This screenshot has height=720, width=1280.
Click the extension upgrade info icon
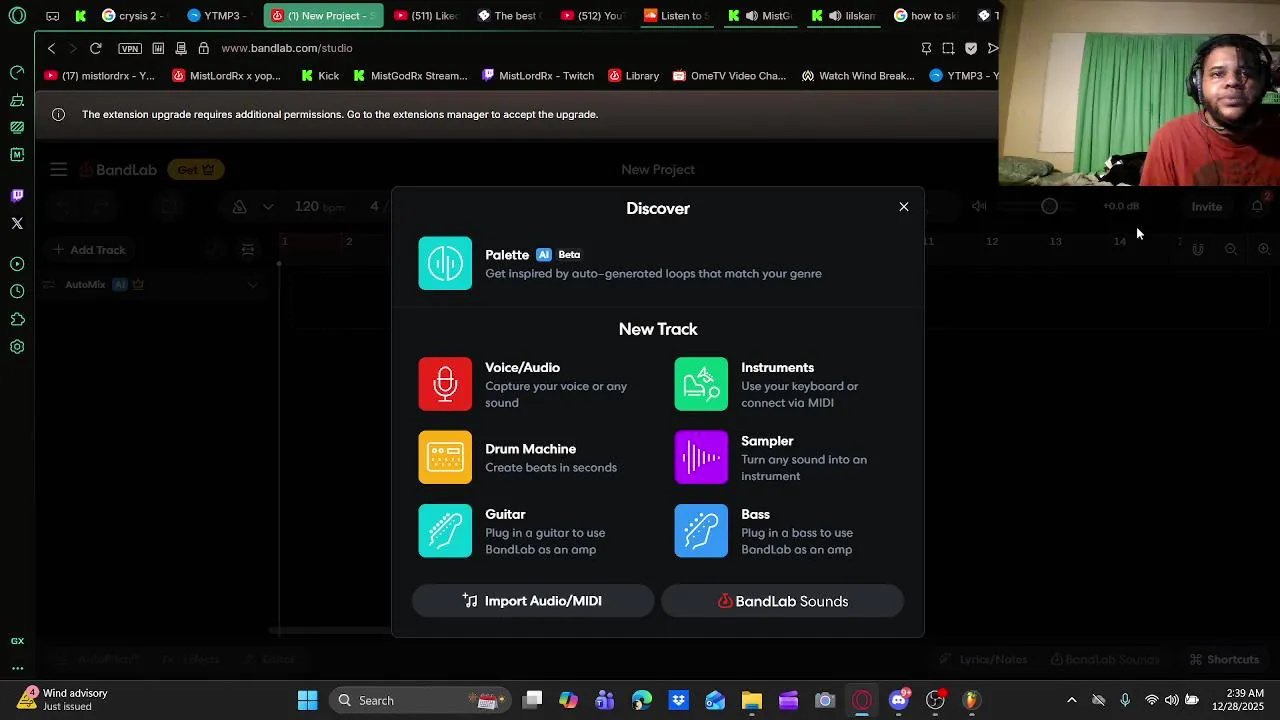pyautogui.click(x=58, y=114)
